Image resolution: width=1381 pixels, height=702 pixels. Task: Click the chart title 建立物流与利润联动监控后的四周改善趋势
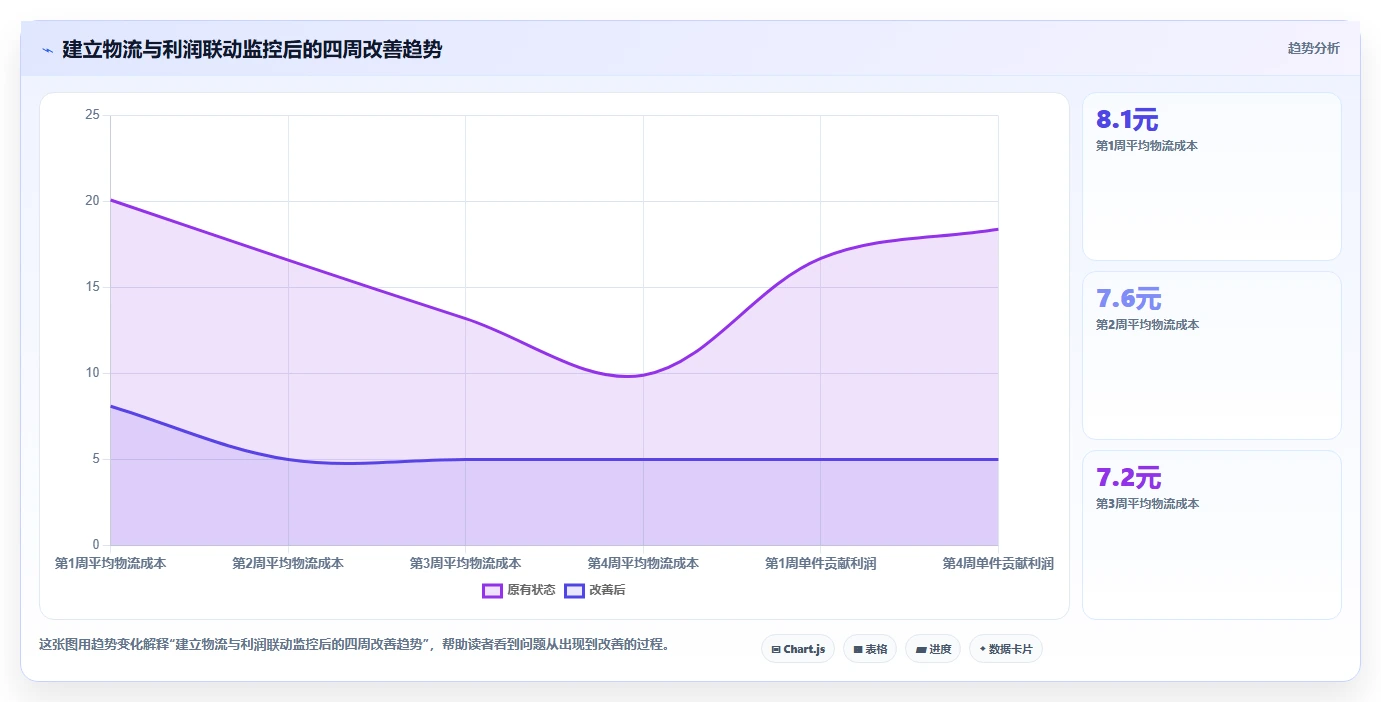point(252,49)
